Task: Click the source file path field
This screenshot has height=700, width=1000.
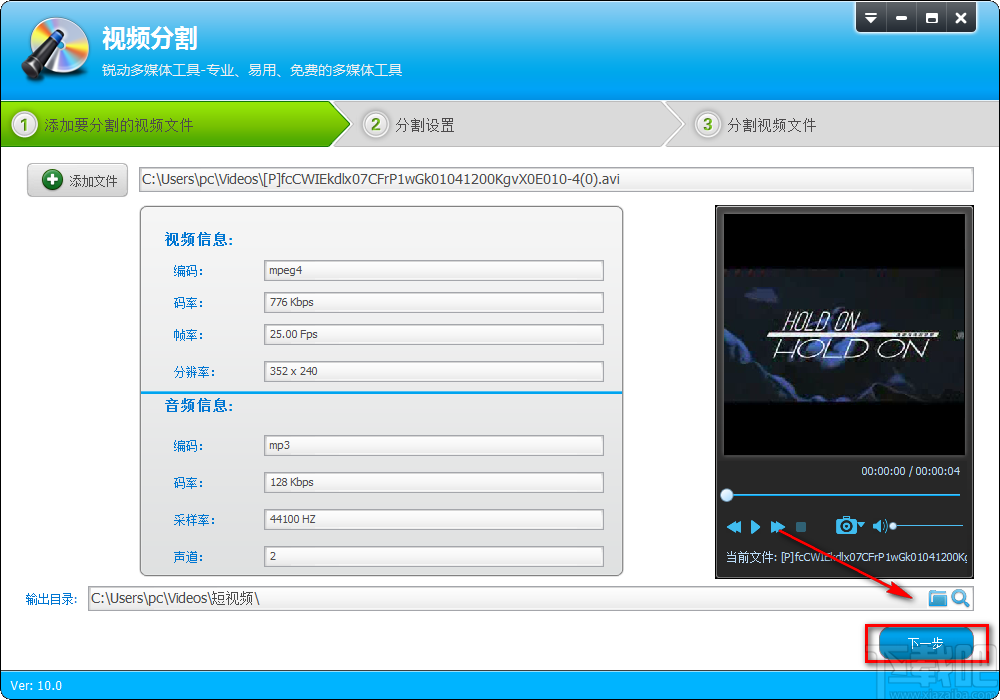Action: pyautogui.click(x=556, y=179)
